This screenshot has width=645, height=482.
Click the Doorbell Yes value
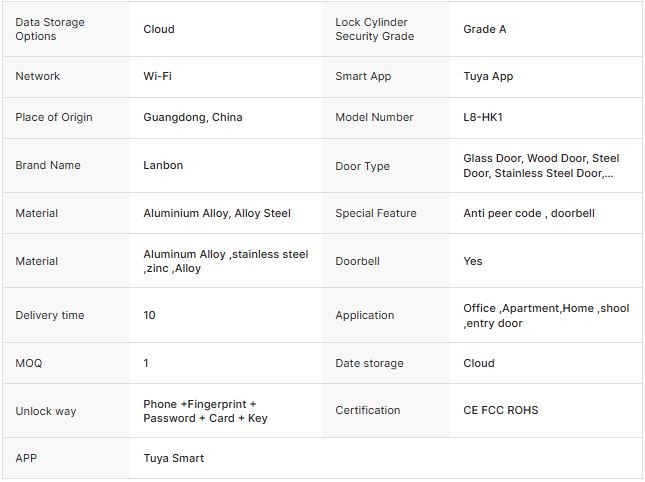click(x=473, y=261)
